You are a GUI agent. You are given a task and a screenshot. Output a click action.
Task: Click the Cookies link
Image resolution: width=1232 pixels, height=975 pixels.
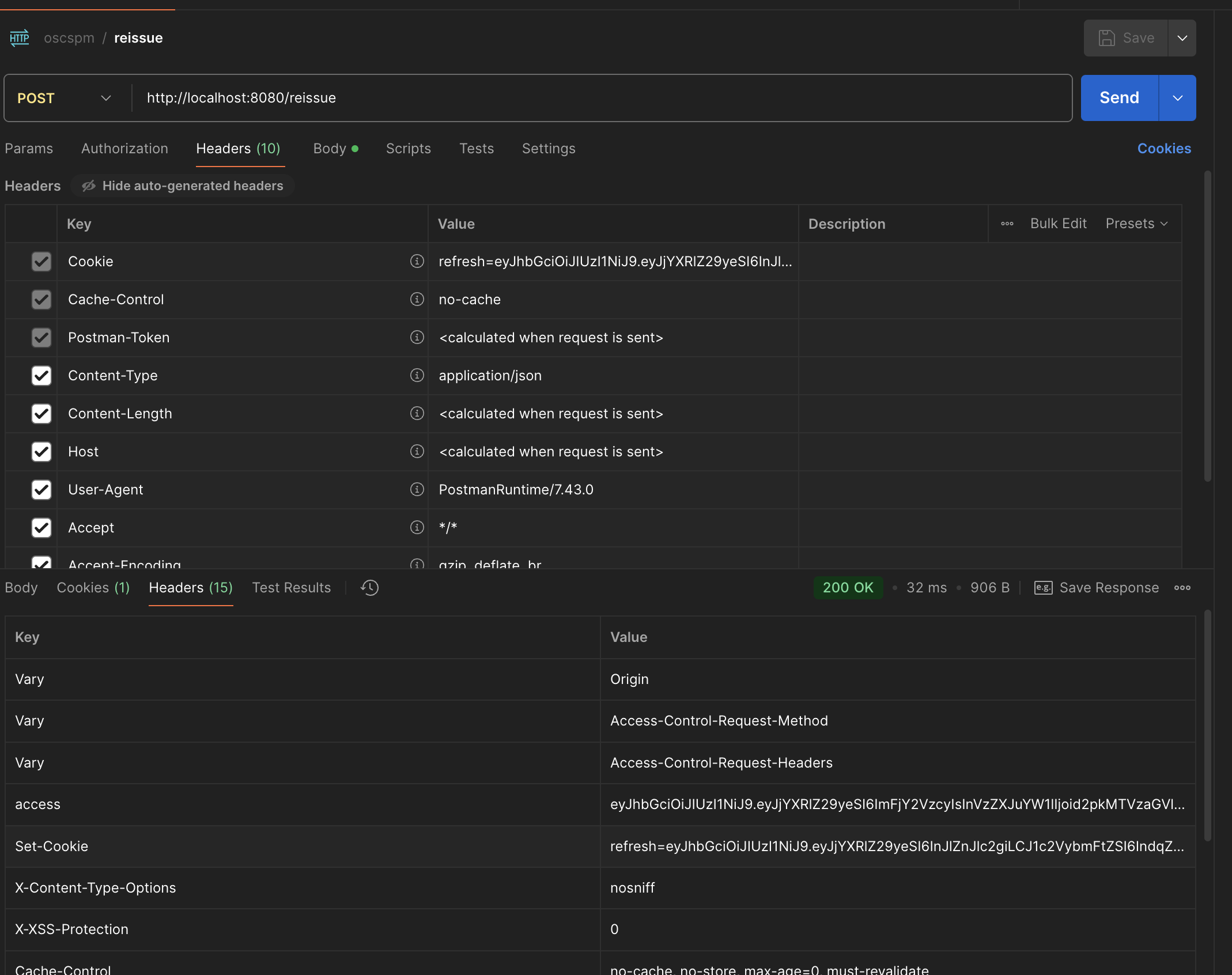tap(1163, 149)
